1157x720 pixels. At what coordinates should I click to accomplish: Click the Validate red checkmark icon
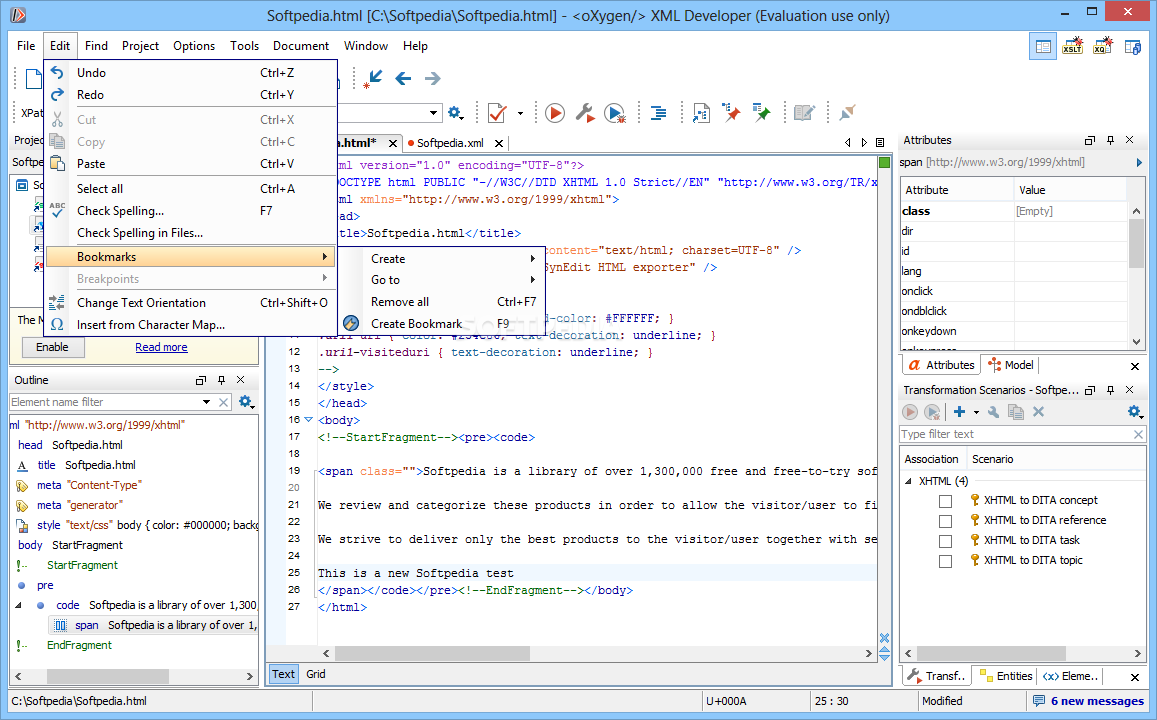pyautogui.click(x=497, y=113)
